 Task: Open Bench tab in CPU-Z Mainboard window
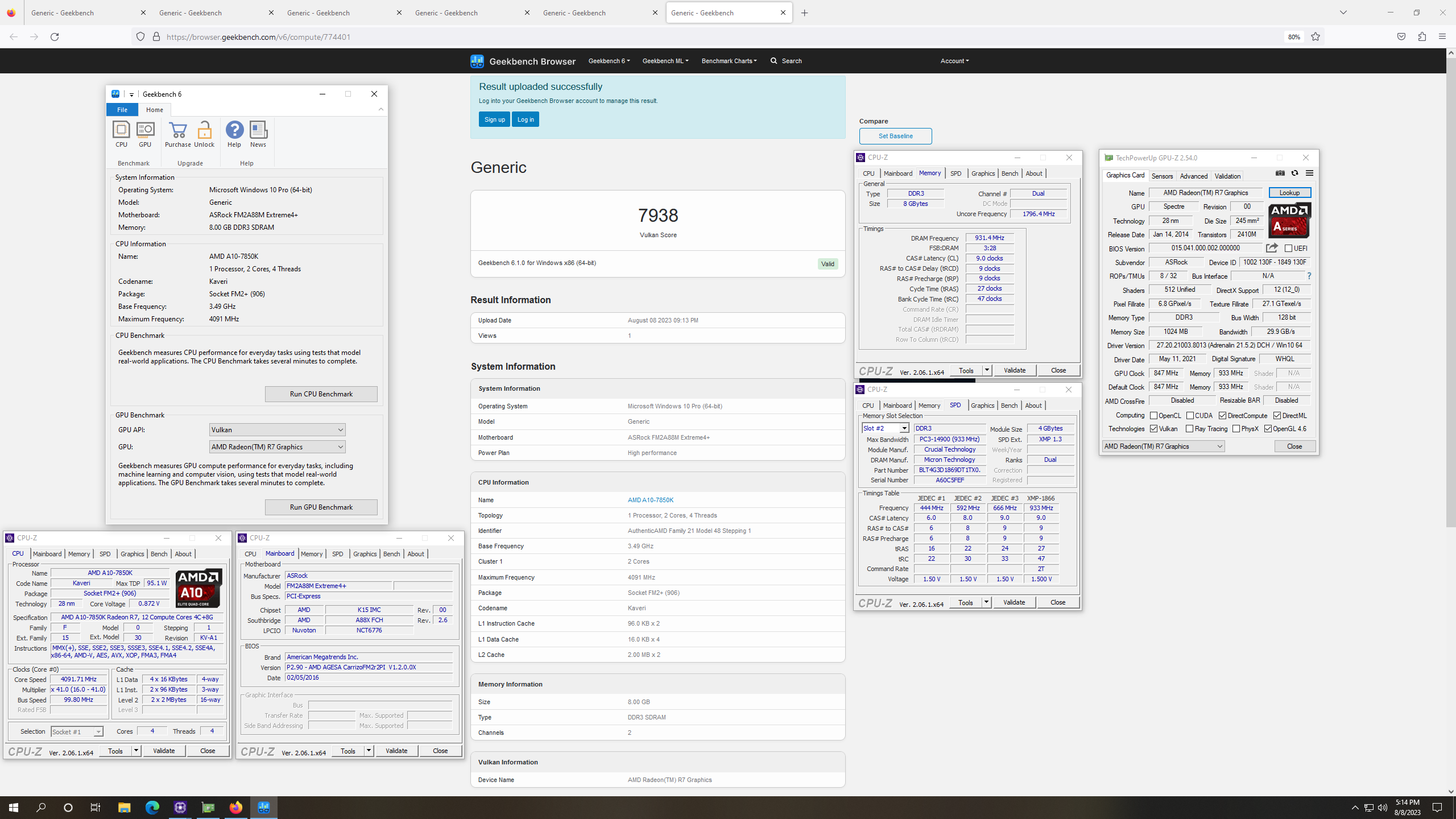[391, 554]
